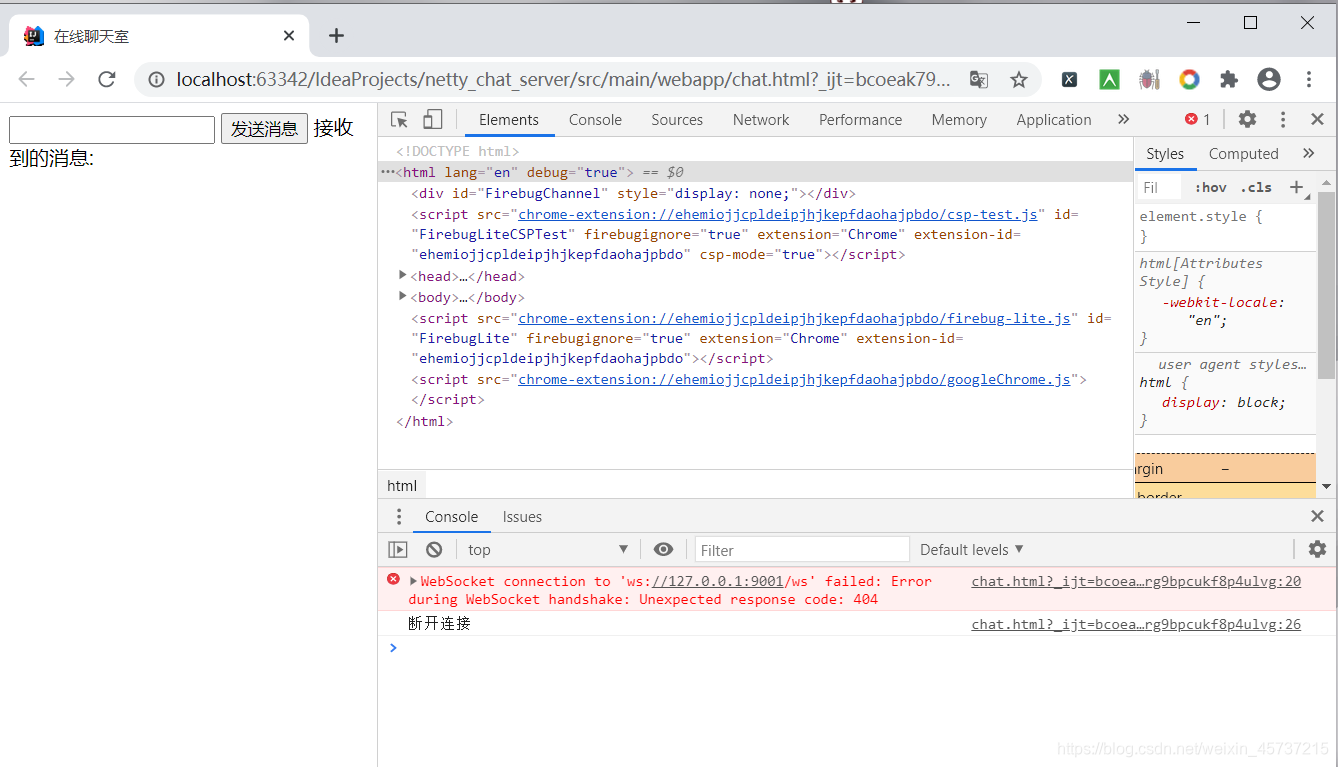Screen dimensions: 1338x767
Task: Toggle the device toolbar
Action: pos(432,119)
